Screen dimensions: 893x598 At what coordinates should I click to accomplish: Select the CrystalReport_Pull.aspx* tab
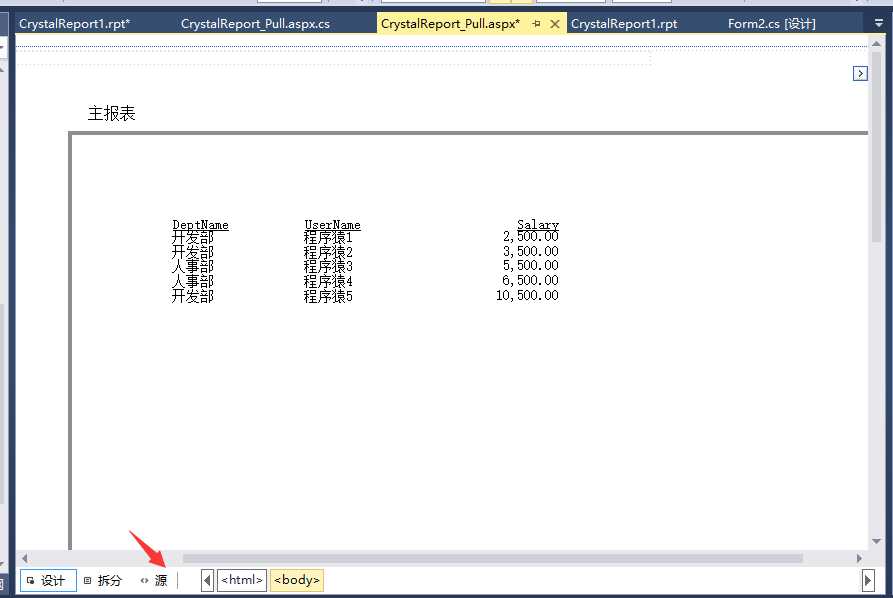coord(450,24)
